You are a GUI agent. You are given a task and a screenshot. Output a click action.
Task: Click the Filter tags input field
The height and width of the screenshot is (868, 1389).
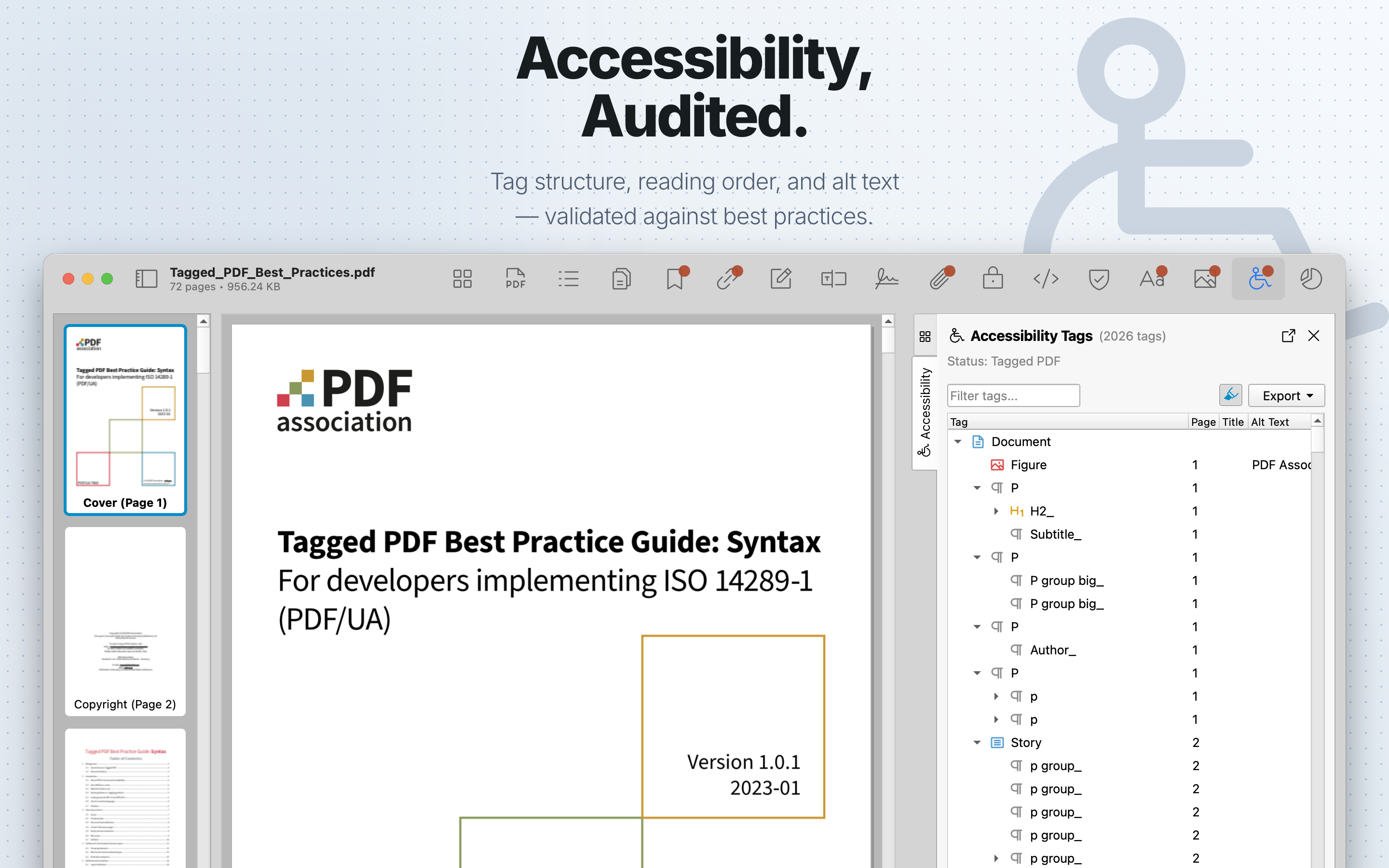coord(1013,395)
